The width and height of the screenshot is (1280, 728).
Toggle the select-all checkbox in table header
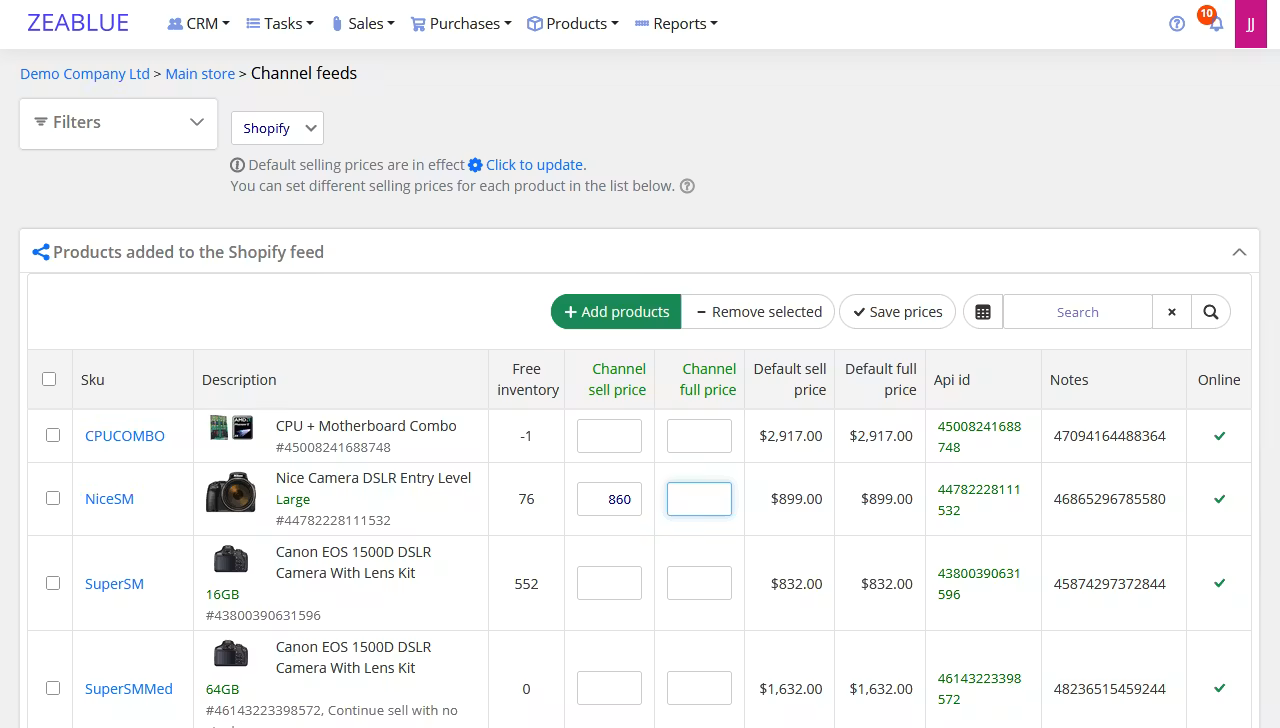click(x=49, y=379)
